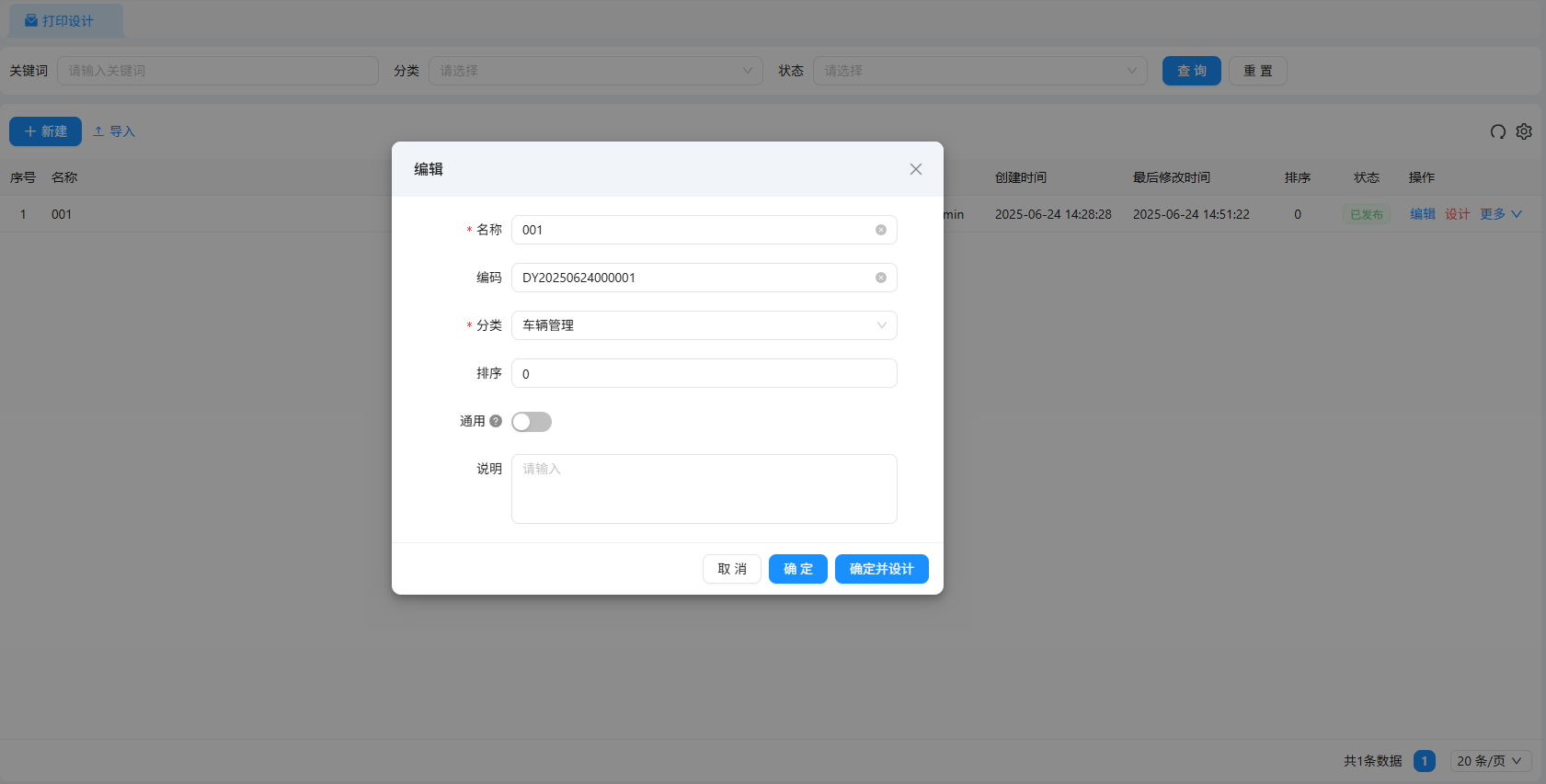The image size is (1546, 784).
Task: Expand the 状态 filter dropdown
Action: (x=979, y=71)
